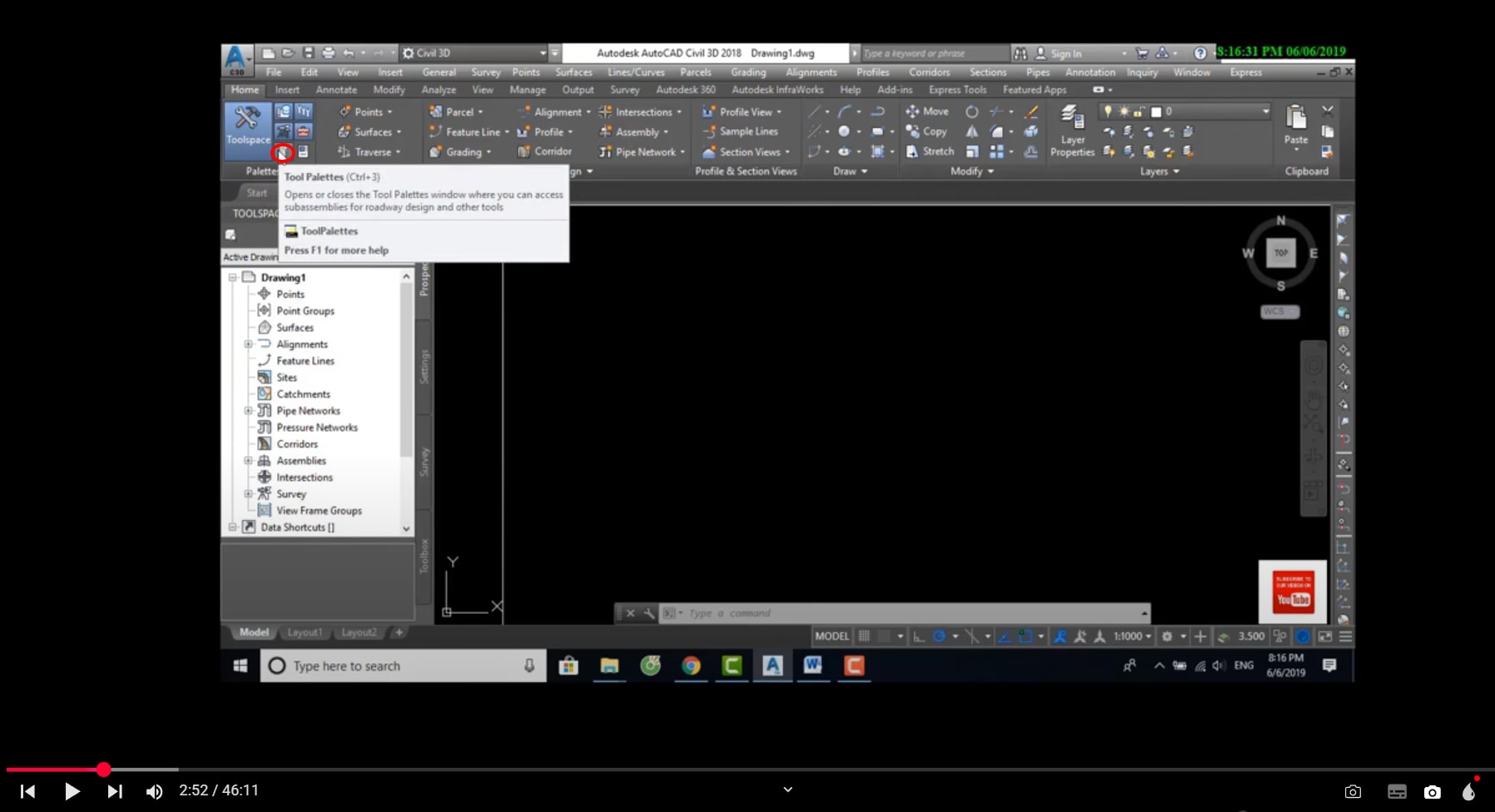Viewport: 1495px width, 812px height.
Task: Select the Move tool in Modify panel
Action: point(927,111)
